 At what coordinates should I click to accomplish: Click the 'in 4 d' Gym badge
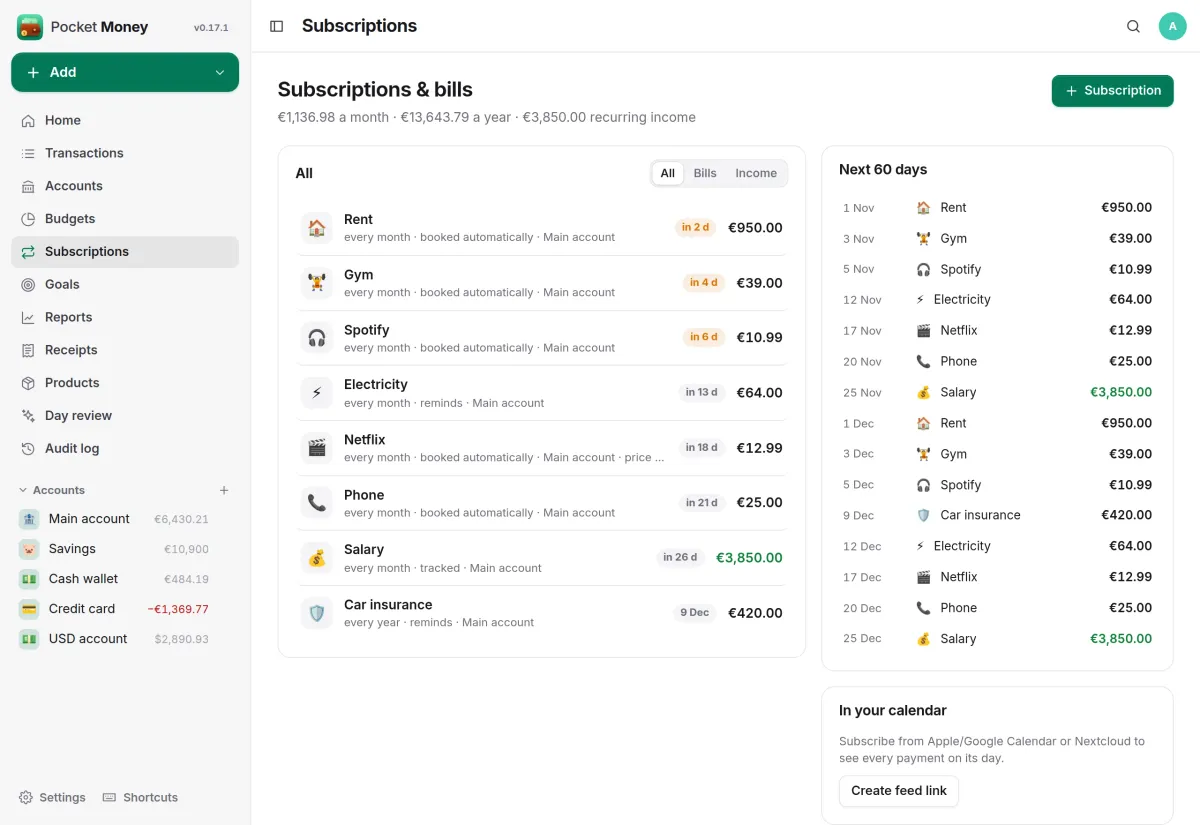pyautogui.click(x=704, y=283)
